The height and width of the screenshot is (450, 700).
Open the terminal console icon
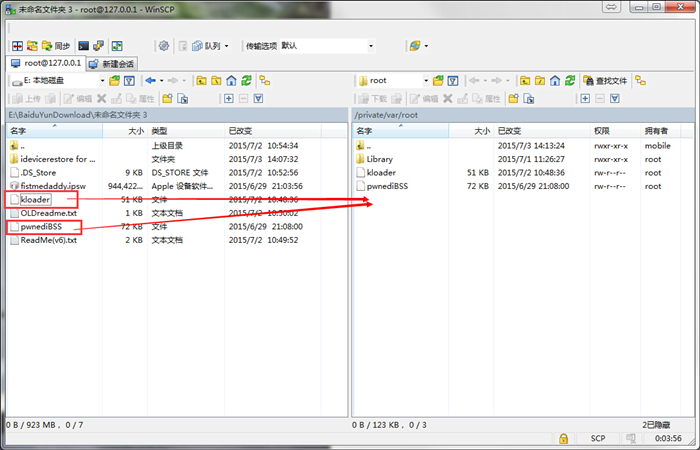coord(83,46)
